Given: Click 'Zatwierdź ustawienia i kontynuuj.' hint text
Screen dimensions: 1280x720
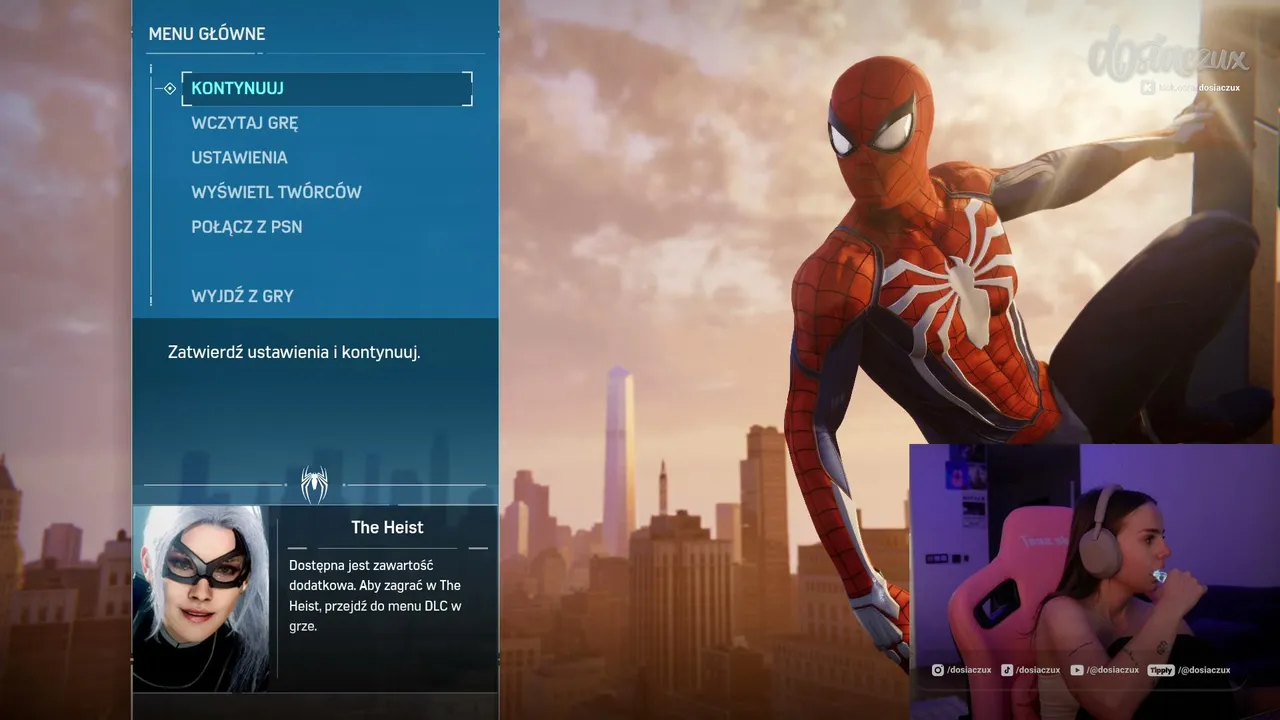Looking at the screenshot, I should pos(294,352).
